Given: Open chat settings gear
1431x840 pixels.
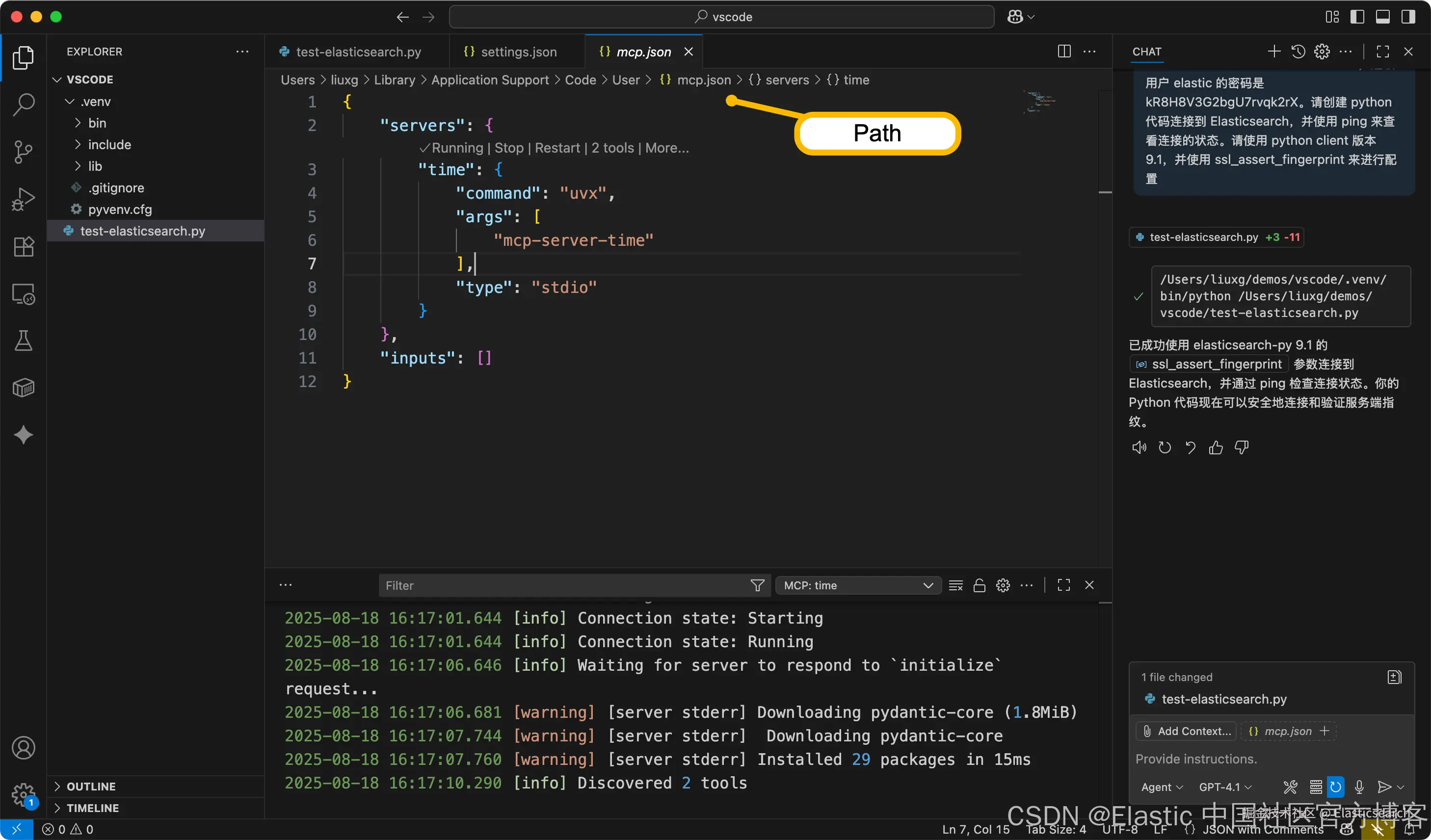Looking at the screenshot, I should (x=1322, y=52).
